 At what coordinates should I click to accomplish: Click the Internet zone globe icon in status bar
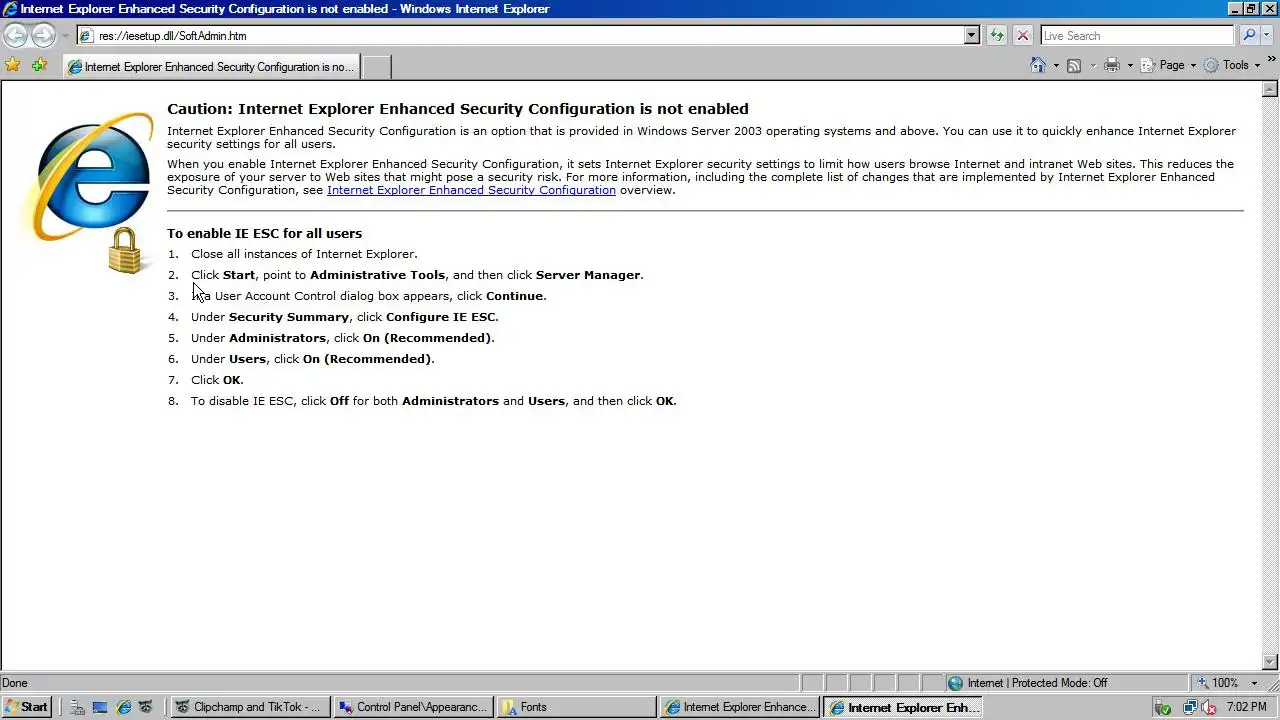(x=955, y=683)
